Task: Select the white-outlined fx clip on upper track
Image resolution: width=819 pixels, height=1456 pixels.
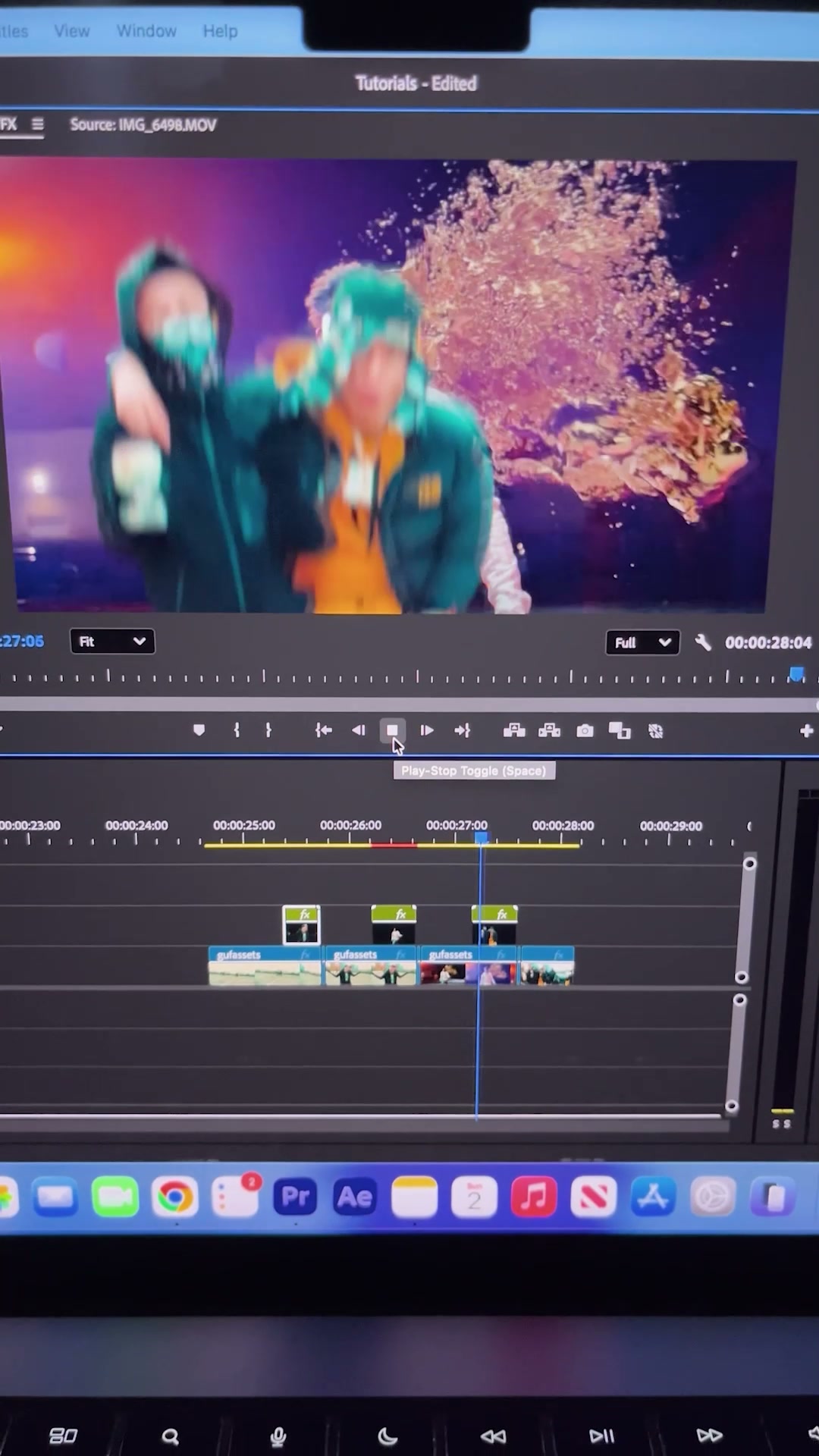Action: [x=301, y=925]
